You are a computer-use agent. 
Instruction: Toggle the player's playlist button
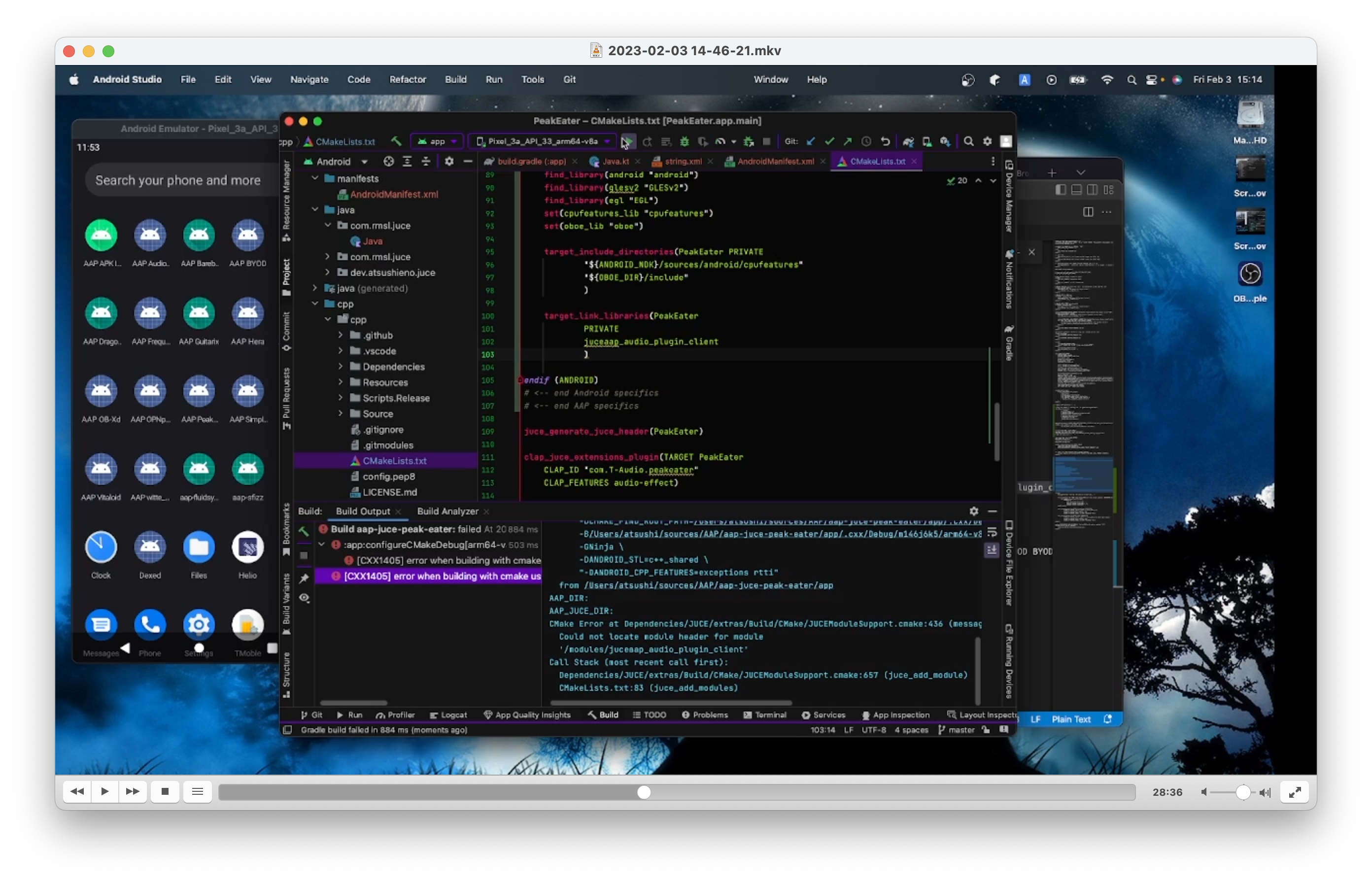point(197,791)
